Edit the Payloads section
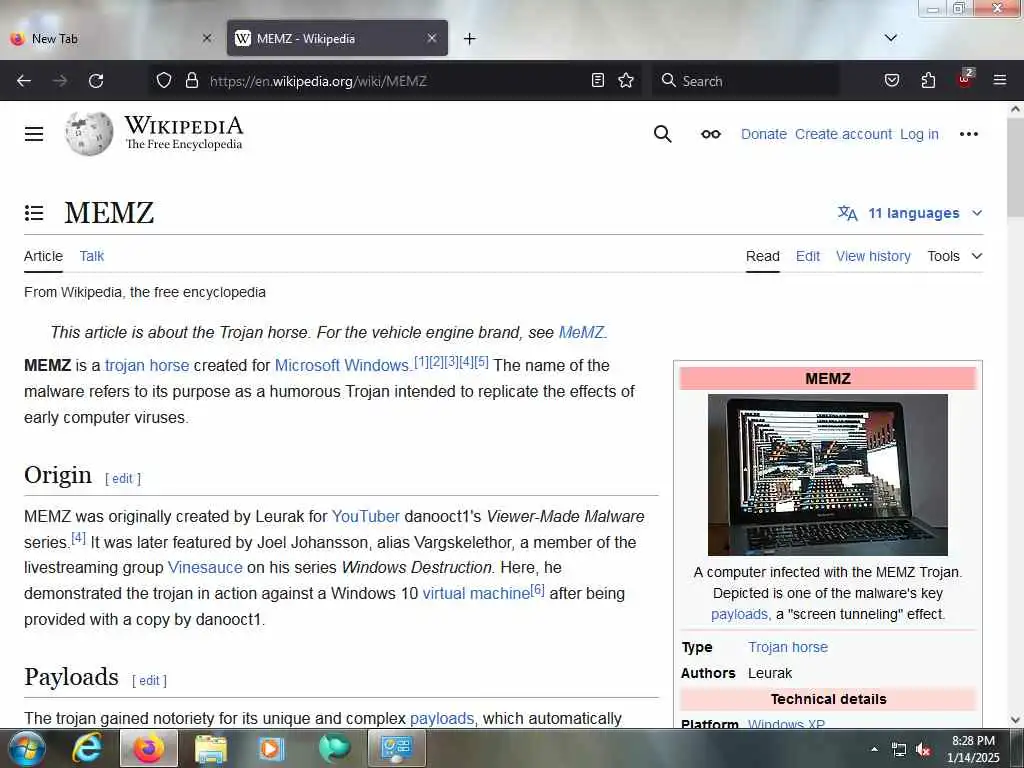 [x=150, y=680]
